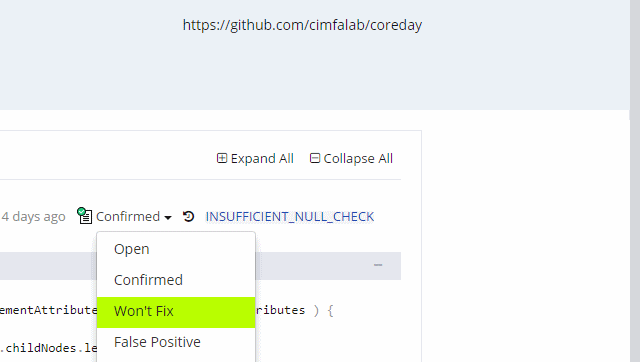Screen dimensions: 640x362
Task: Click the Expand All text link
Action: point(262,158)
